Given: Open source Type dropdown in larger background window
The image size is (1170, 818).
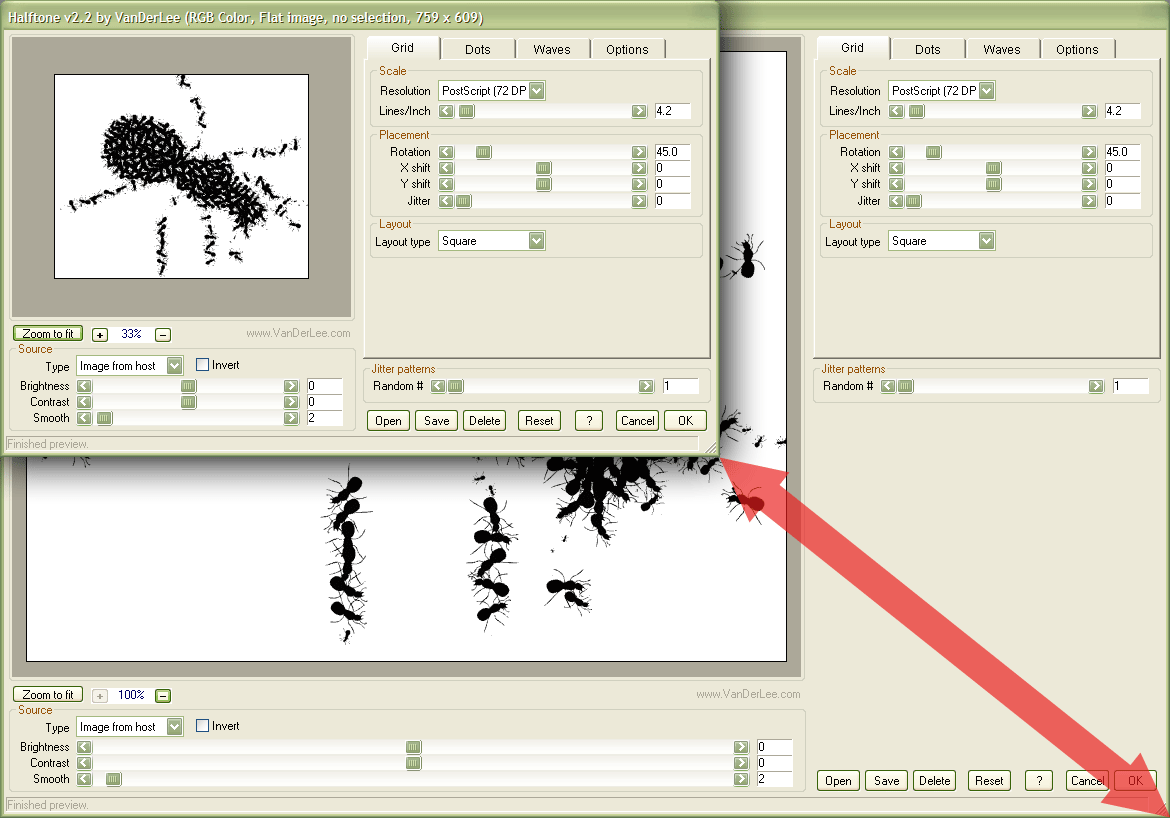Looking at the screenshot, I should (x=175, y=727).
